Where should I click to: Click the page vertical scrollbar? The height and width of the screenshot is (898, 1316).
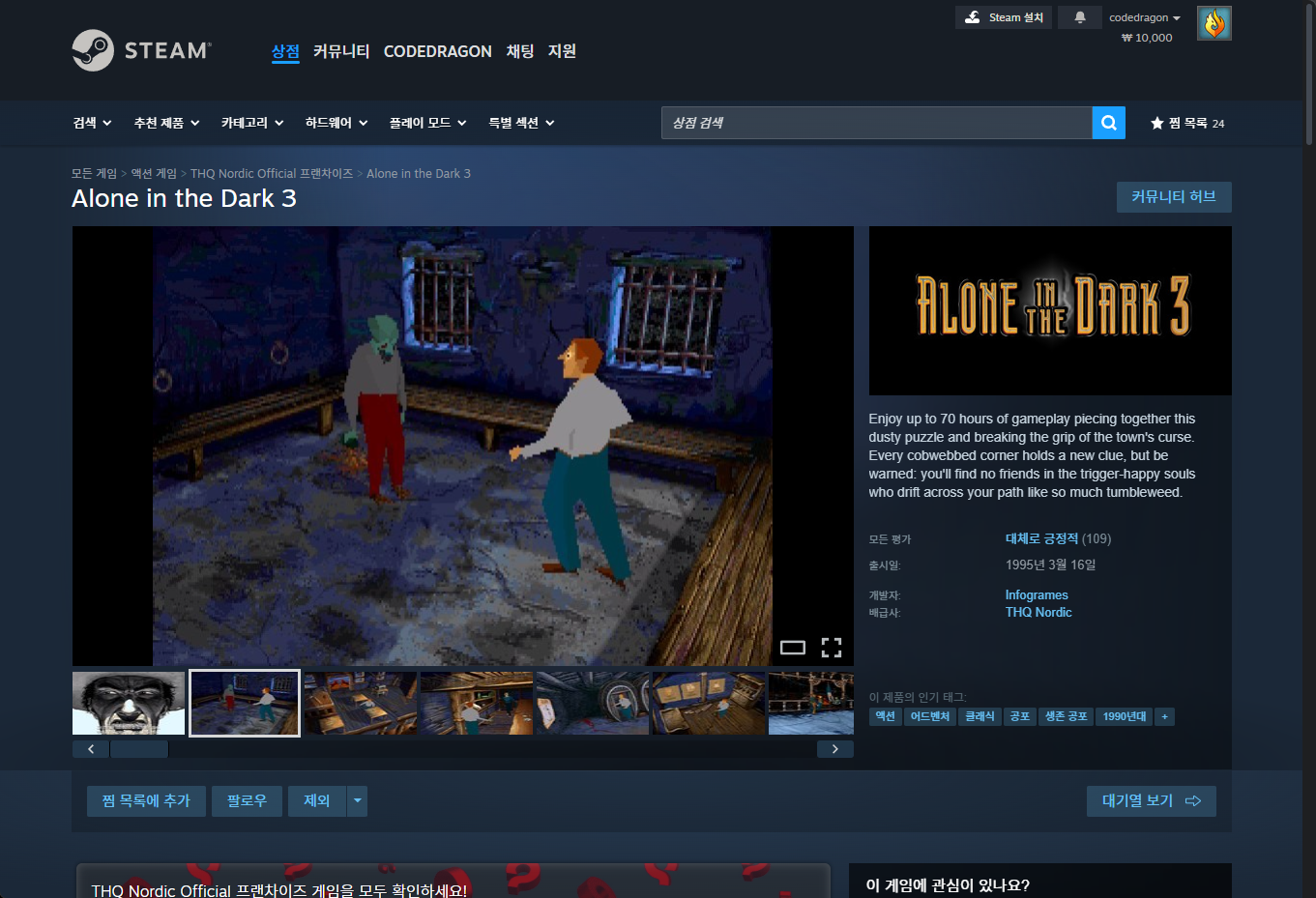(x=1309, y=72)
